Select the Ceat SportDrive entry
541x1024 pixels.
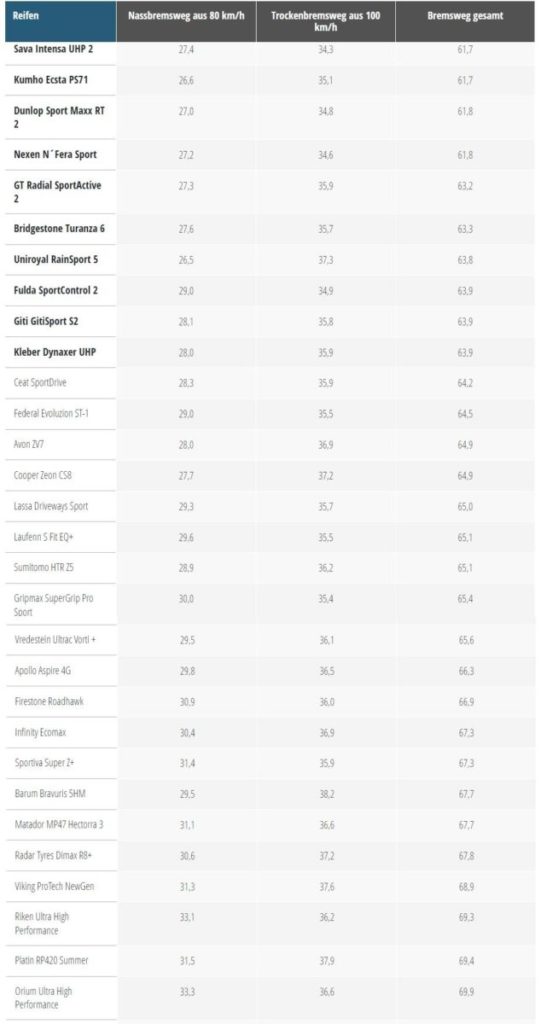pos(40,383)
